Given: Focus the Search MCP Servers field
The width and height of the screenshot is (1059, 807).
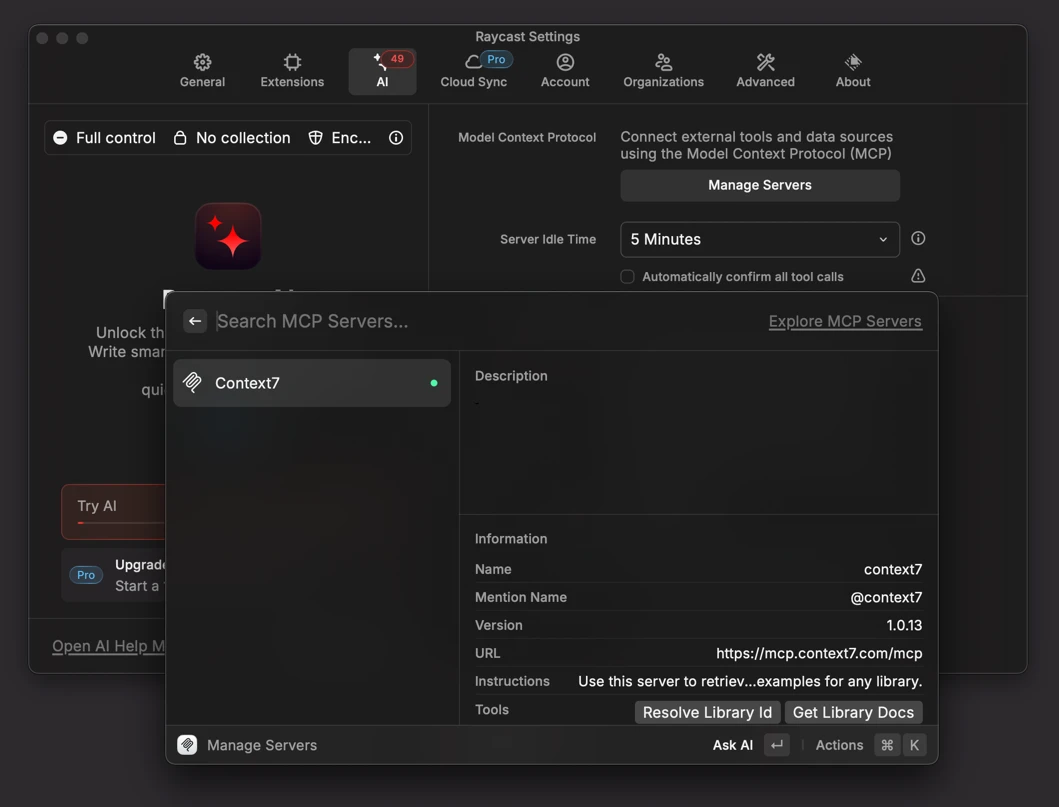Looking at the screenshot, I should click(x=480, y=321).
